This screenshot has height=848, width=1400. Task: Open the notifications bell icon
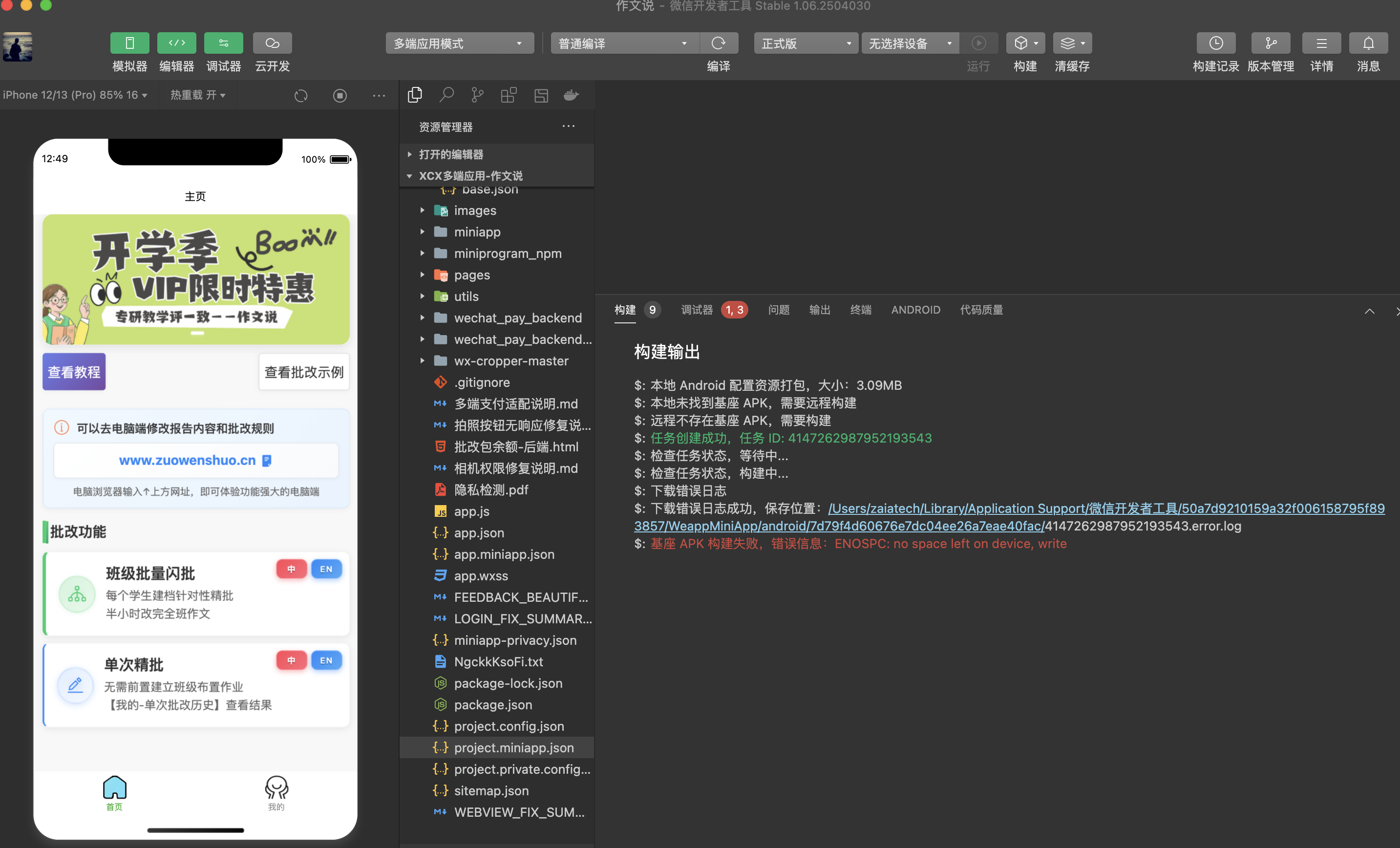coord(1368,43)
